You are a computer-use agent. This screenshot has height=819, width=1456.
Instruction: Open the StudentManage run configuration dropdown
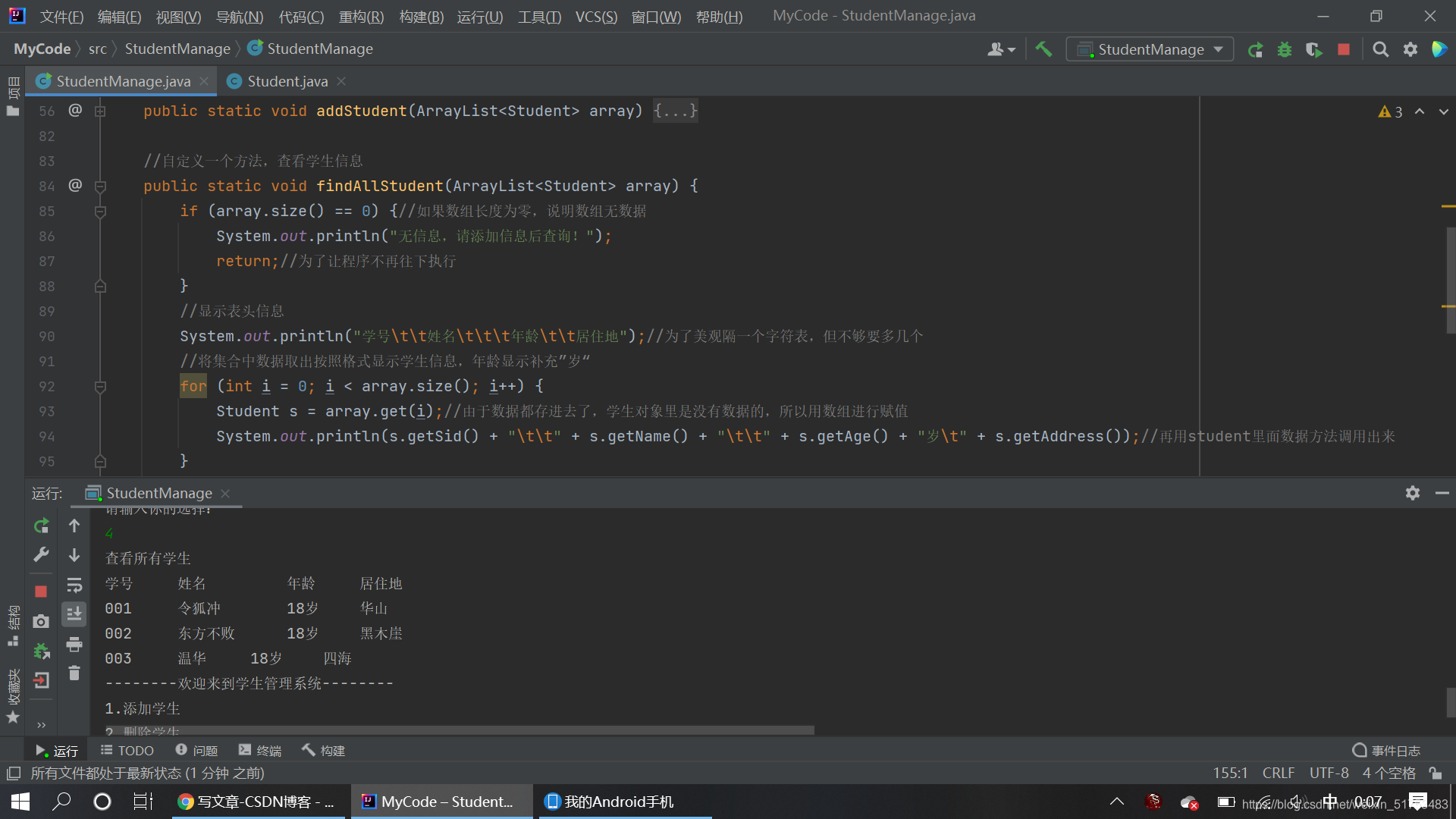(x=1150, y=49)
